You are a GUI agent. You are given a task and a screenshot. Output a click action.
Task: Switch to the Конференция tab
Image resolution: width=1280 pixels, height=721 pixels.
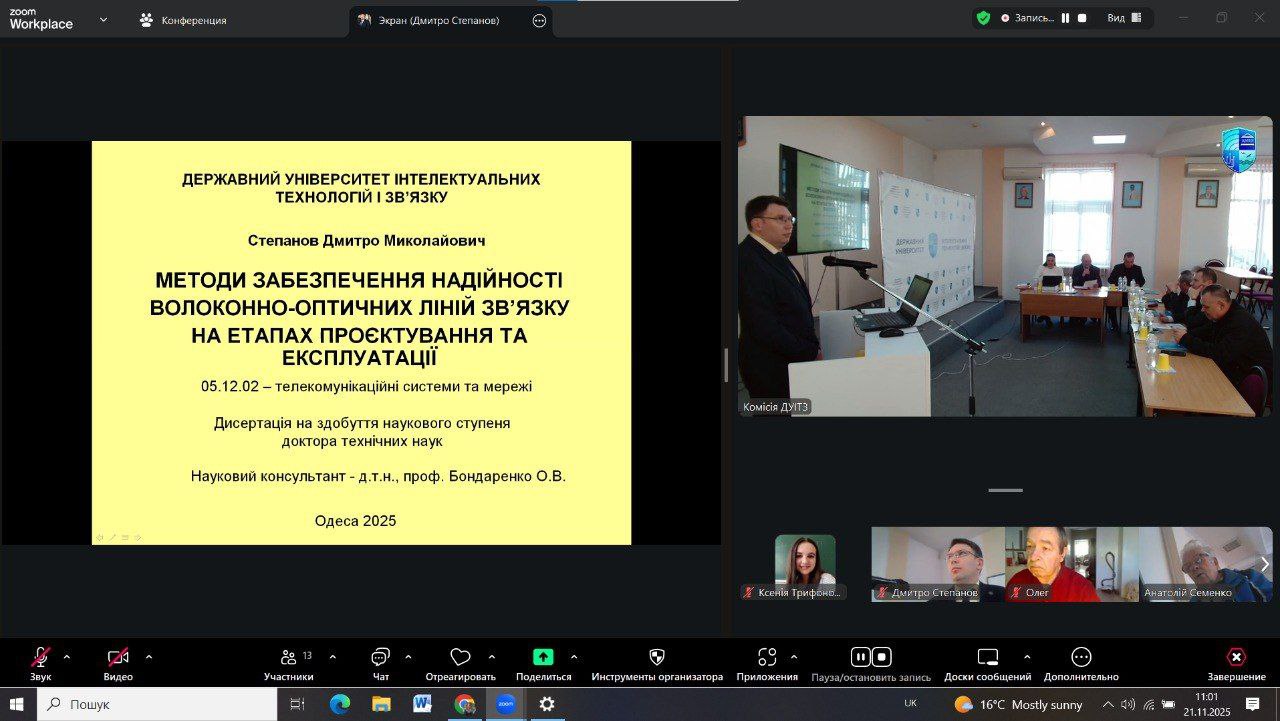point(184,20)
